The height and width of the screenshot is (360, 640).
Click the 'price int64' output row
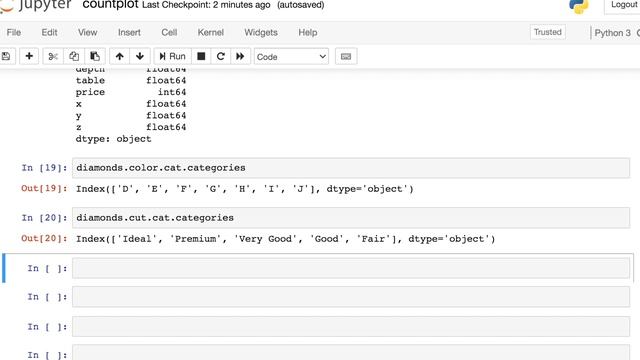tap(131, 92)
